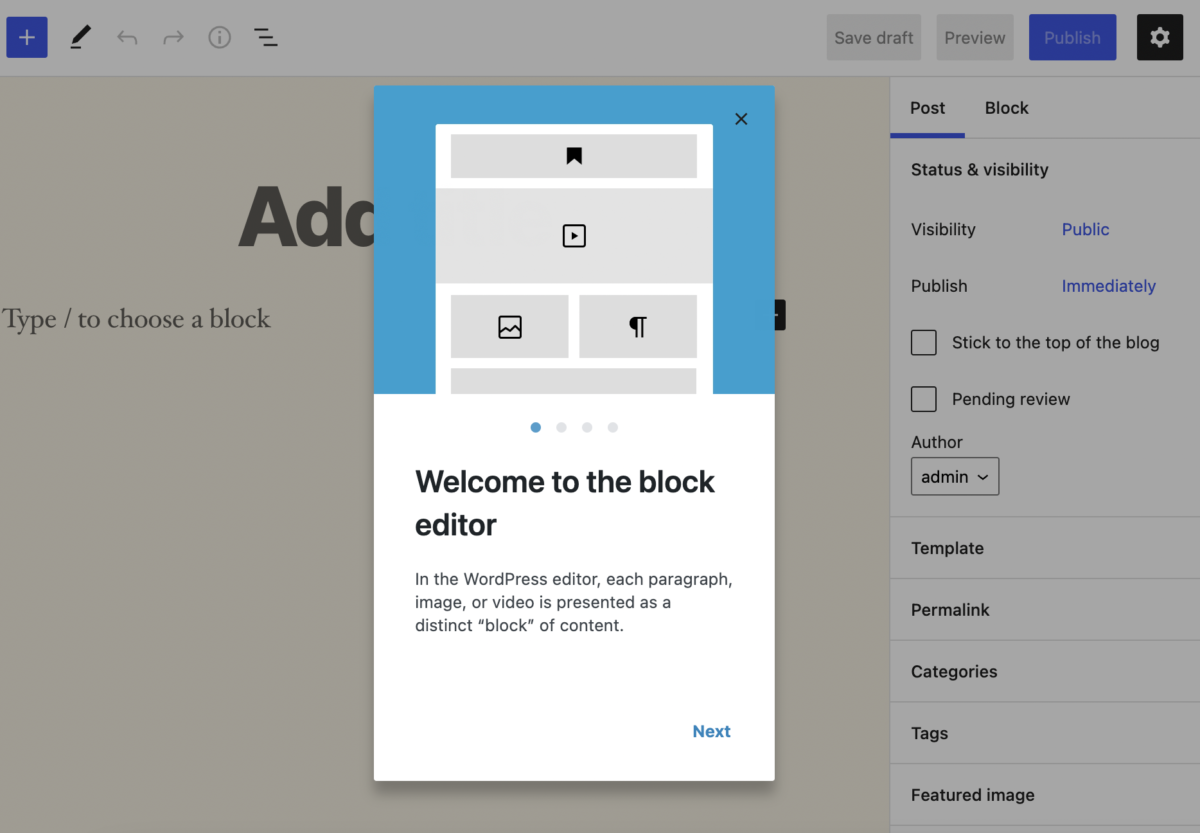Switch to the Post tab
This screenshot has height=833, width=1200.
[x=927, y=108]
